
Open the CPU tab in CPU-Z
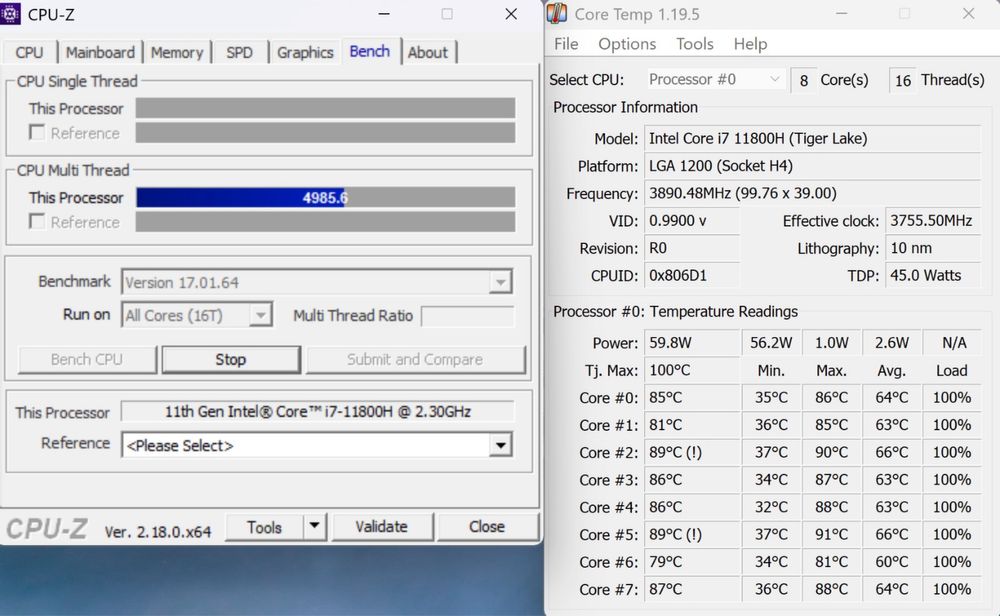click(29, 52)
